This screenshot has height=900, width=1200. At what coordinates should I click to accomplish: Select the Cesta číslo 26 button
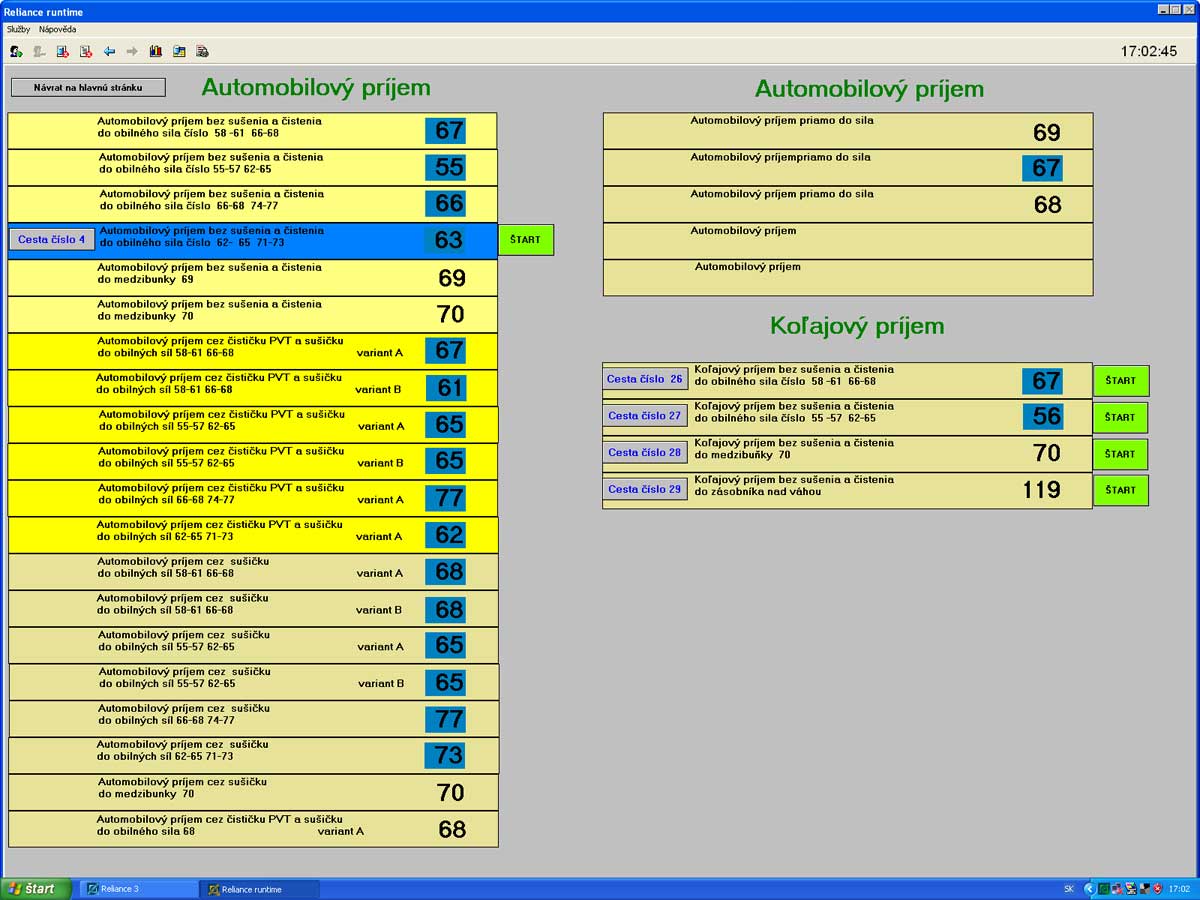coord(645,380)
